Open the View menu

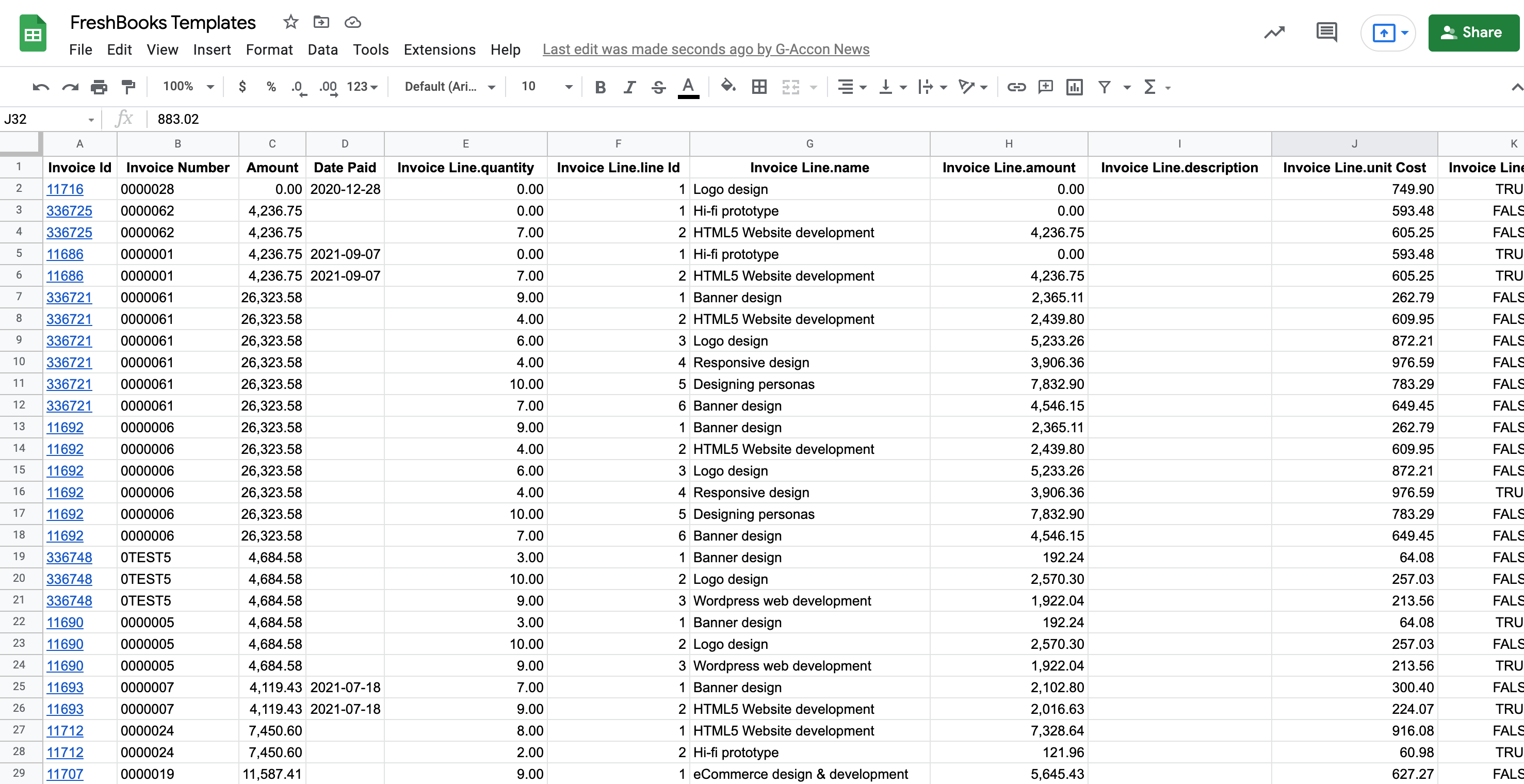pyautogui.click(x=162, y=50)
